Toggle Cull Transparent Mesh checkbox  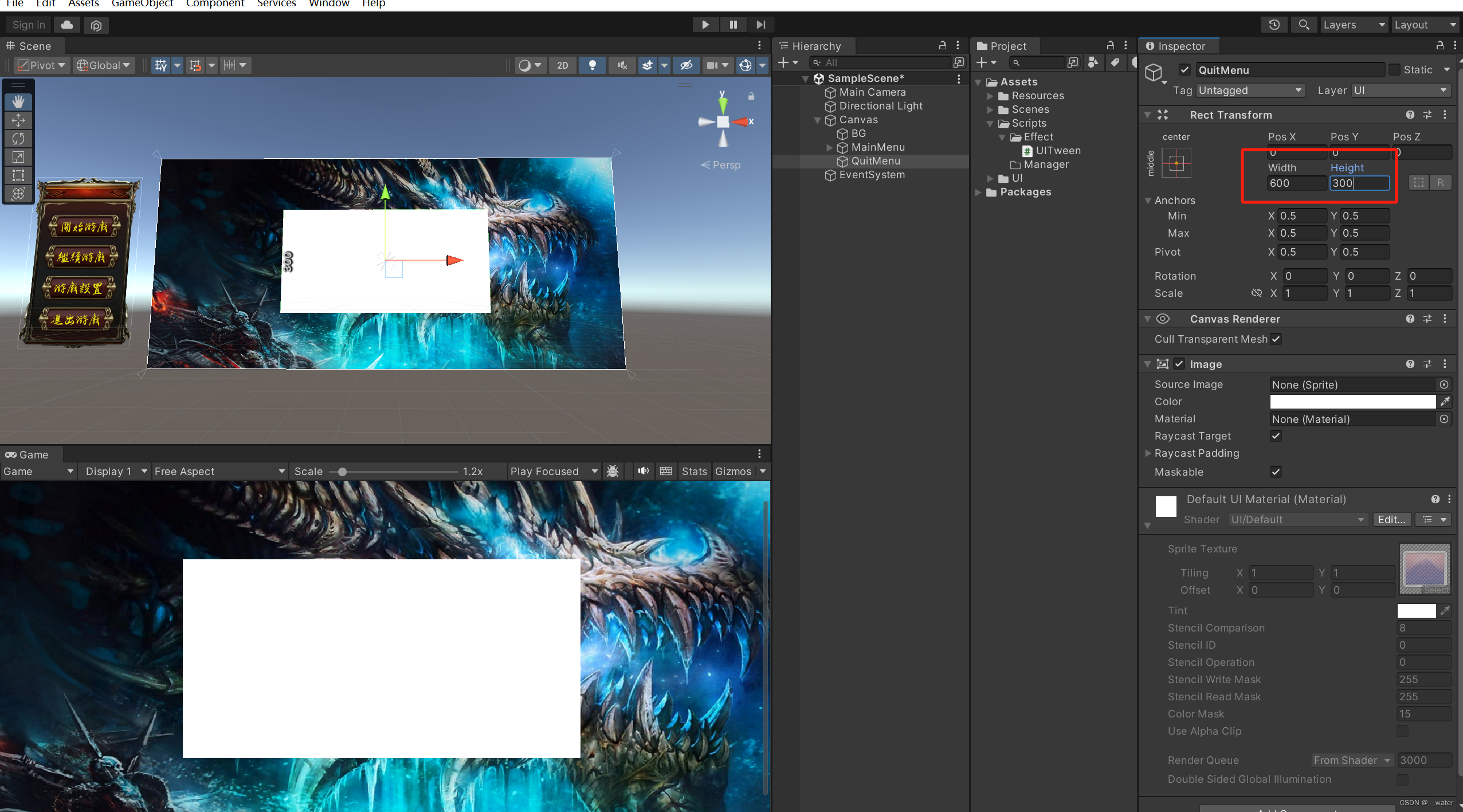pos(1276,339)
